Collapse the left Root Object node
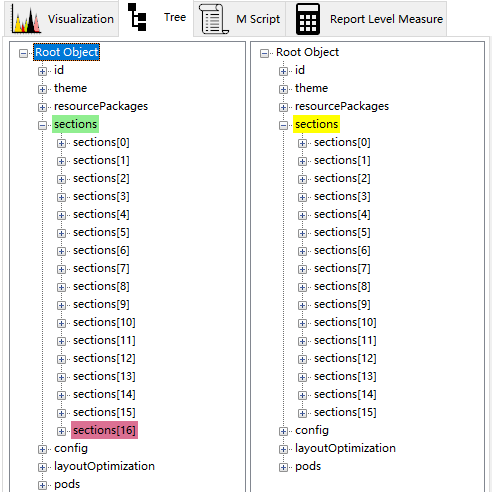Screen dimensions: 495x492 pyautogui.click(x=23, y=53)
